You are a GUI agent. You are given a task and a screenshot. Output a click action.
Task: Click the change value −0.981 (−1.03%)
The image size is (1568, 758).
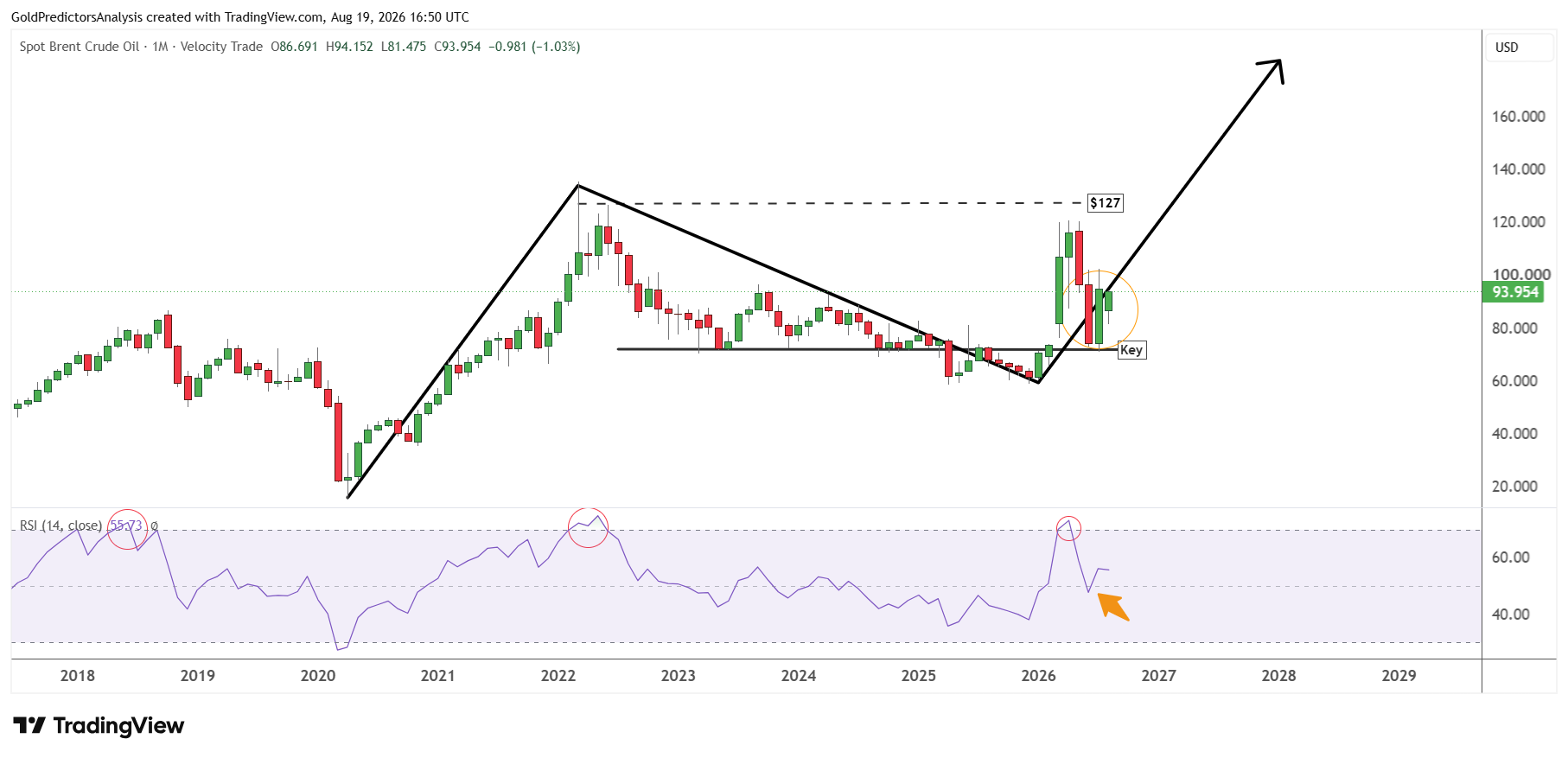pos(534,47)
